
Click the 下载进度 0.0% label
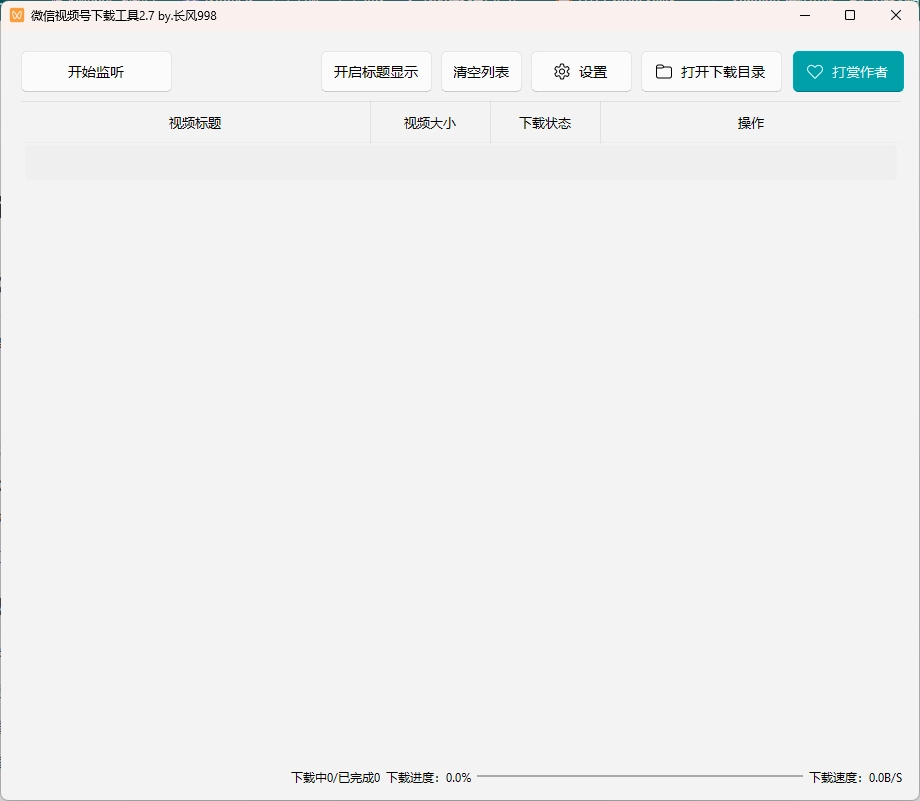click(x=429, y=778)
